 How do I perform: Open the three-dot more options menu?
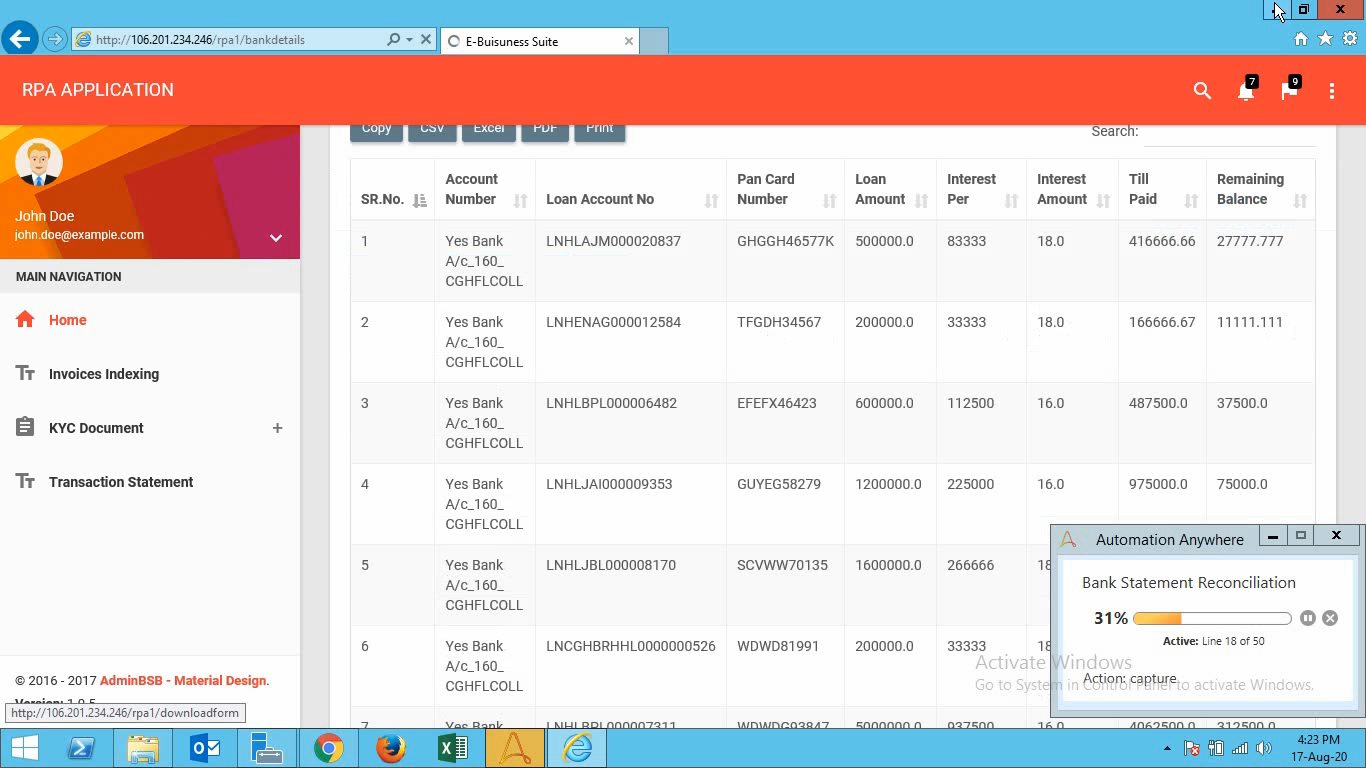coord(1332,91)
